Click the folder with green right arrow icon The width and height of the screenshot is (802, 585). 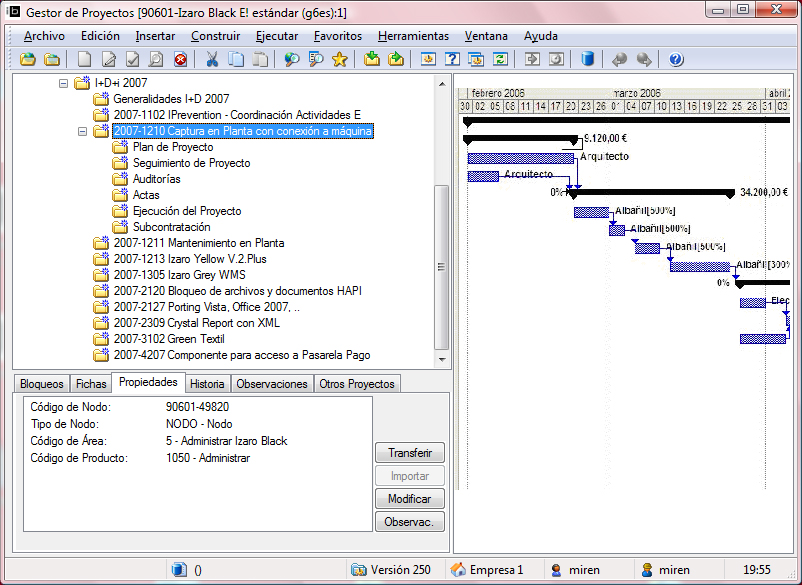click(396, 59)
